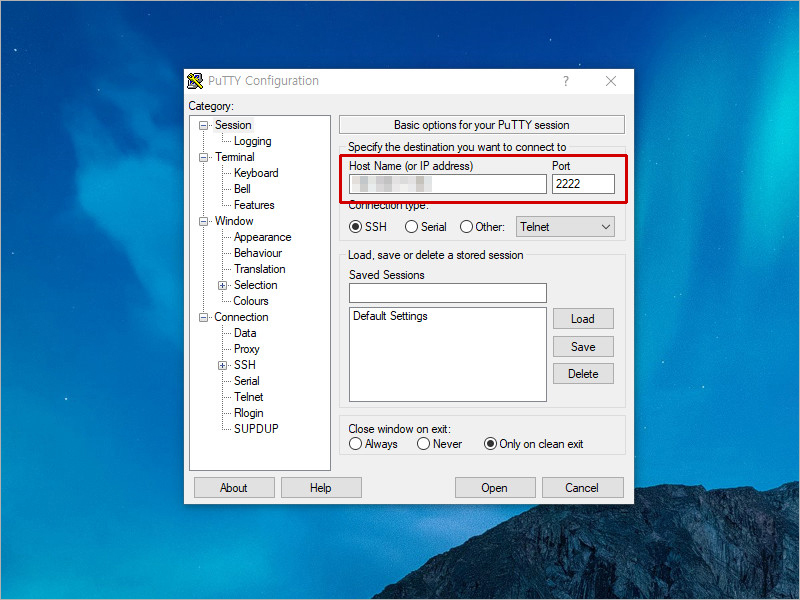Select the SSH connection type radio button
This screenshot has height=600, width=800.
(356, 227)
